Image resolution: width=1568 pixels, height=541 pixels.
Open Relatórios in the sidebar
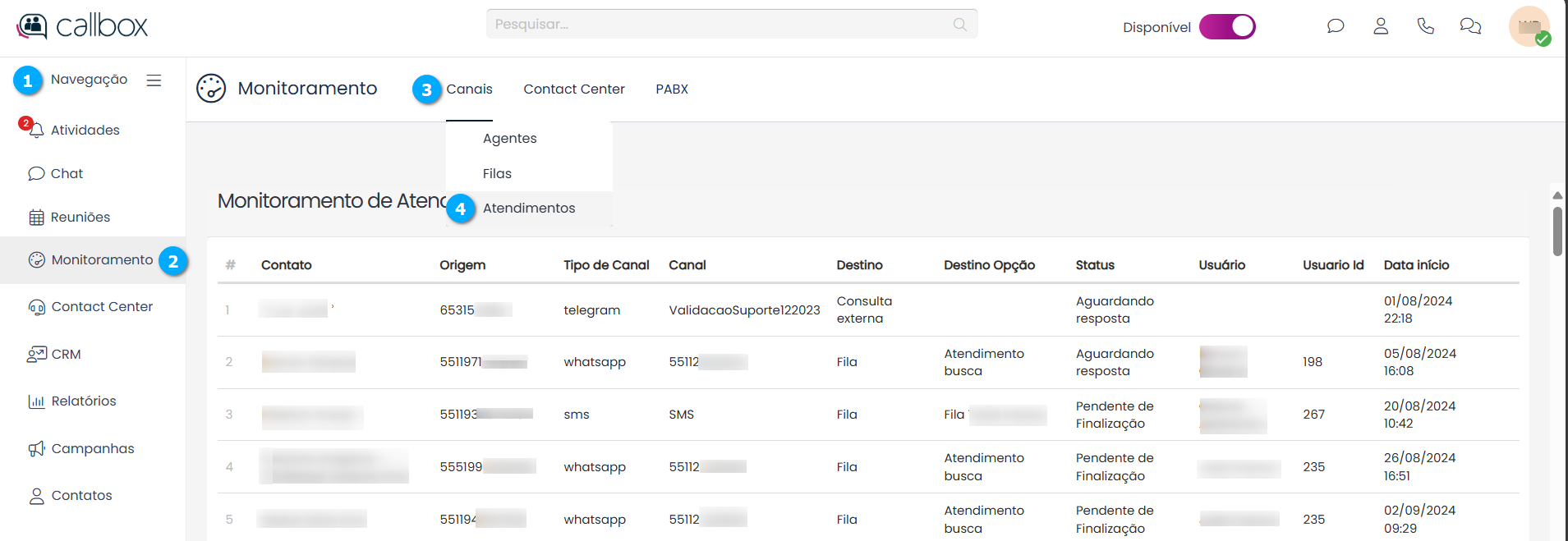[83, 401]
